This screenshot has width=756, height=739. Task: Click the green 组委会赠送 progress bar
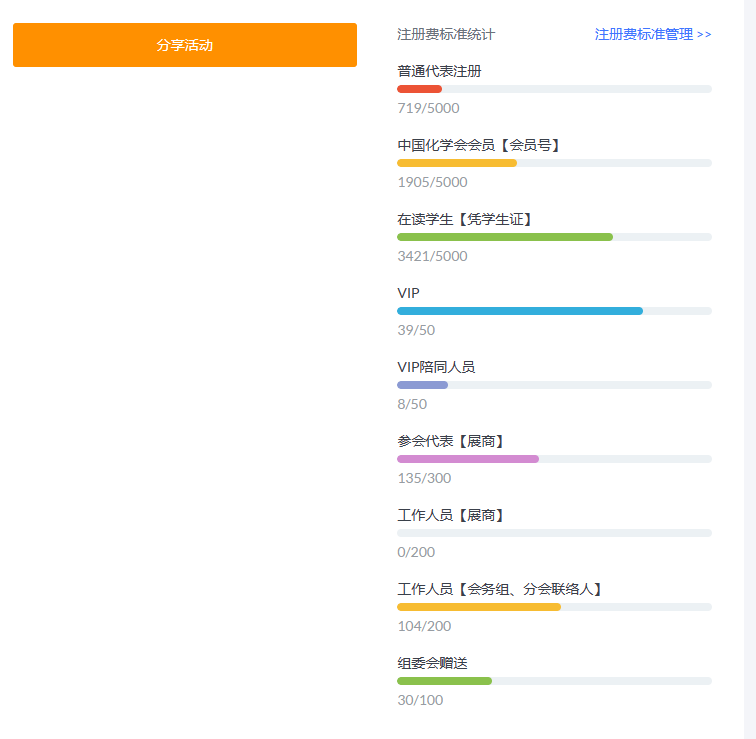pyautogui.click(x=554, y=681)
